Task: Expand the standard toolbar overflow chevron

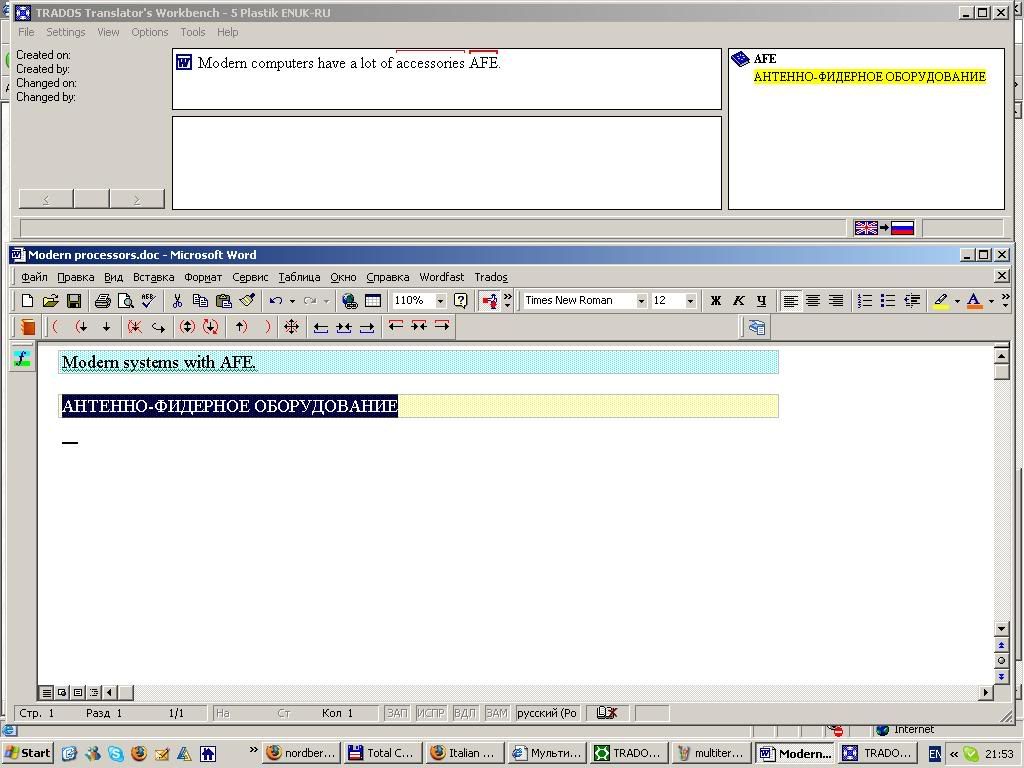Action: tap(507, 301)
